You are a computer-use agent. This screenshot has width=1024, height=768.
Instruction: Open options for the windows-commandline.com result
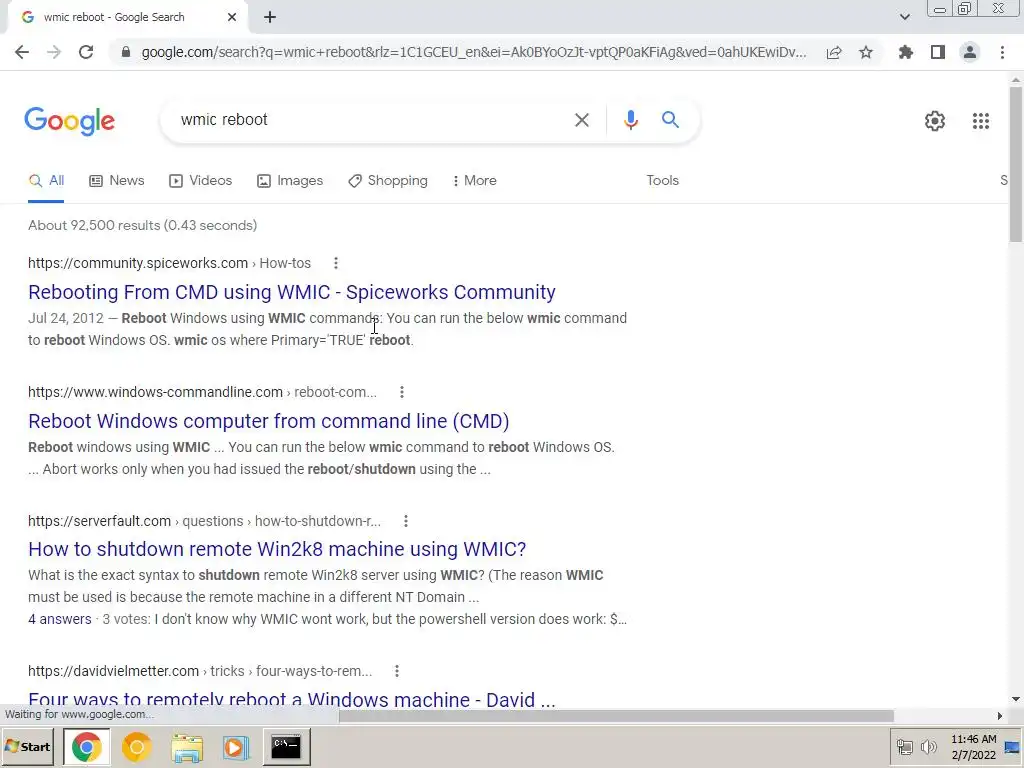click(402, 392)
